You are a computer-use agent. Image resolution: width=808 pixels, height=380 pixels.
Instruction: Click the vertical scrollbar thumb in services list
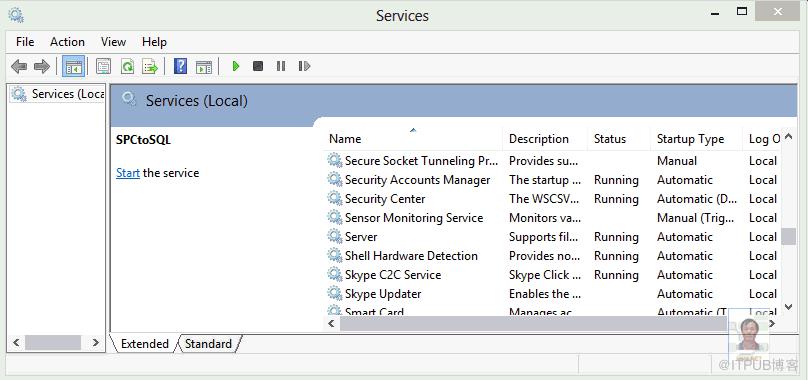coord(788,237)
